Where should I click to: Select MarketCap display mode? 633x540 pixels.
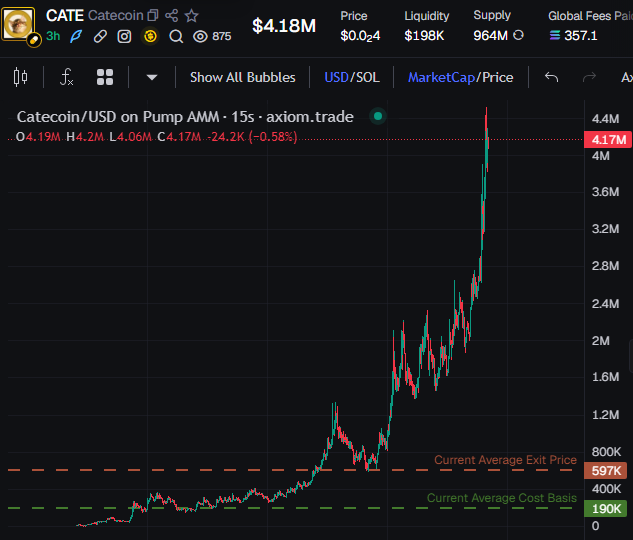441,77
